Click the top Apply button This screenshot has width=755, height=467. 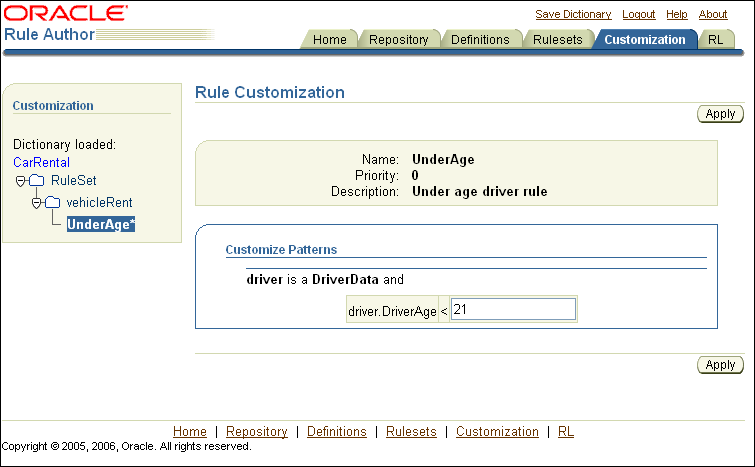(720, 114)
